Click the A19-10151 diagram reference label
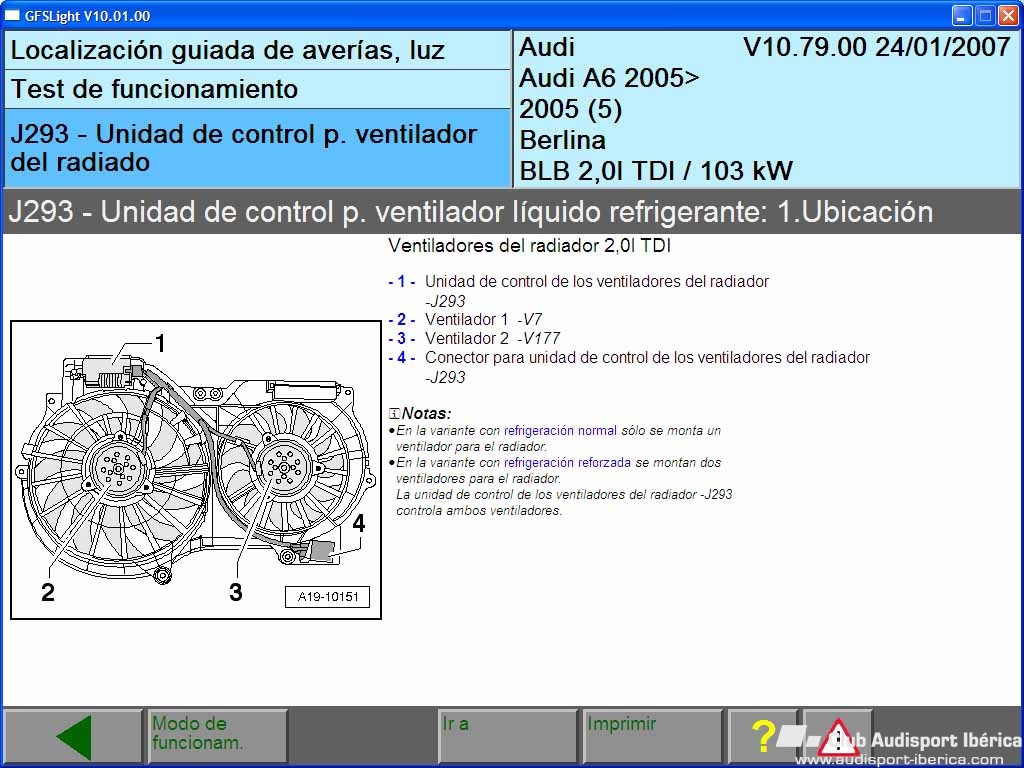 (328, 596)
